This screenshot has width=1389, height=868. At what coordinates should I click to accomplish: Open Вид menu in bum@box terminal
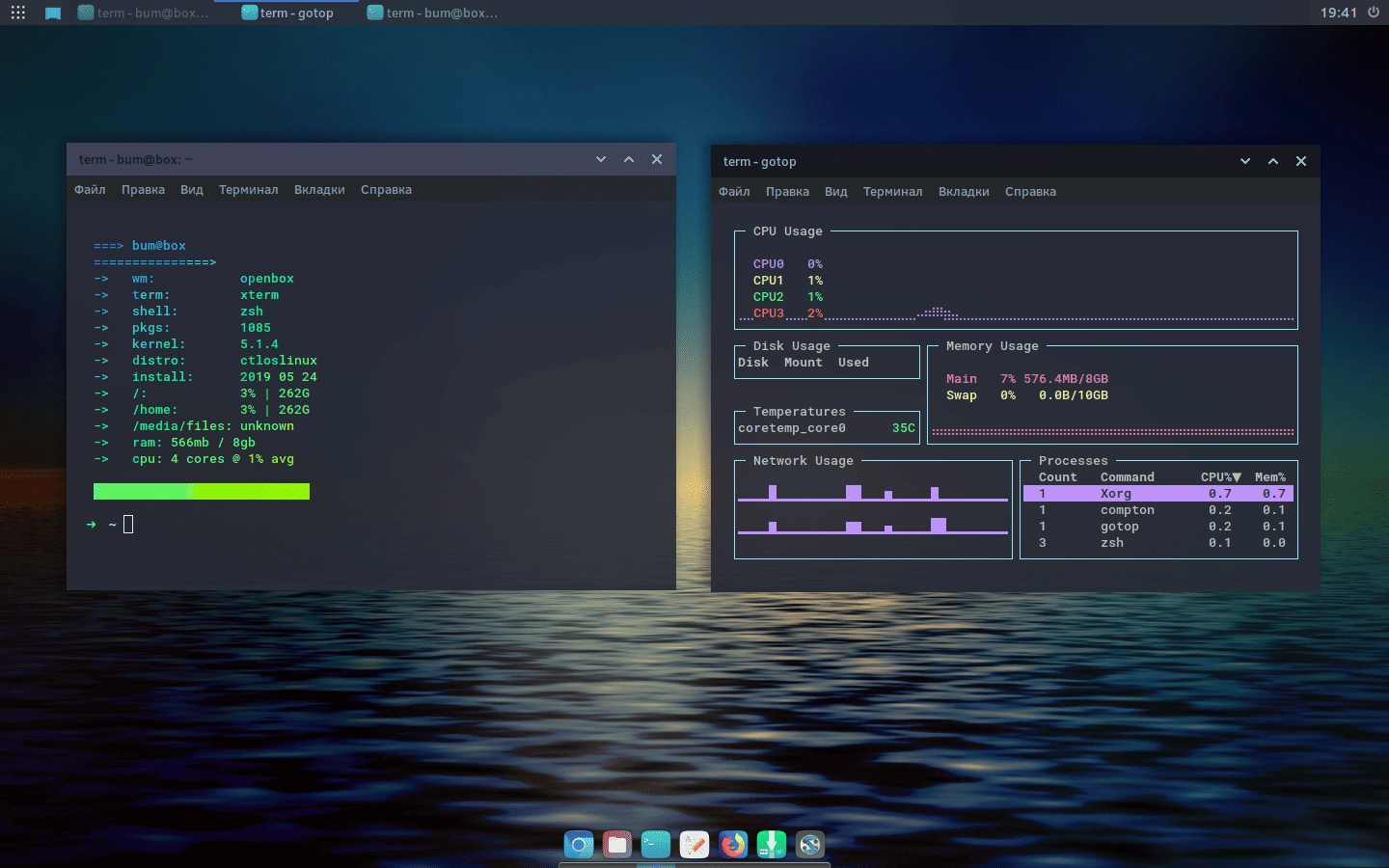tap(192, 189)
